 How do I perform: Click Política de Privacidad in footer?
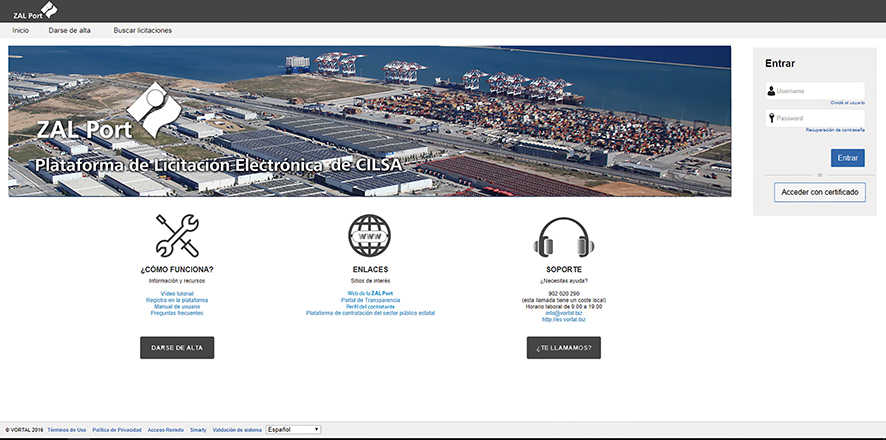(x=117, y=430)
